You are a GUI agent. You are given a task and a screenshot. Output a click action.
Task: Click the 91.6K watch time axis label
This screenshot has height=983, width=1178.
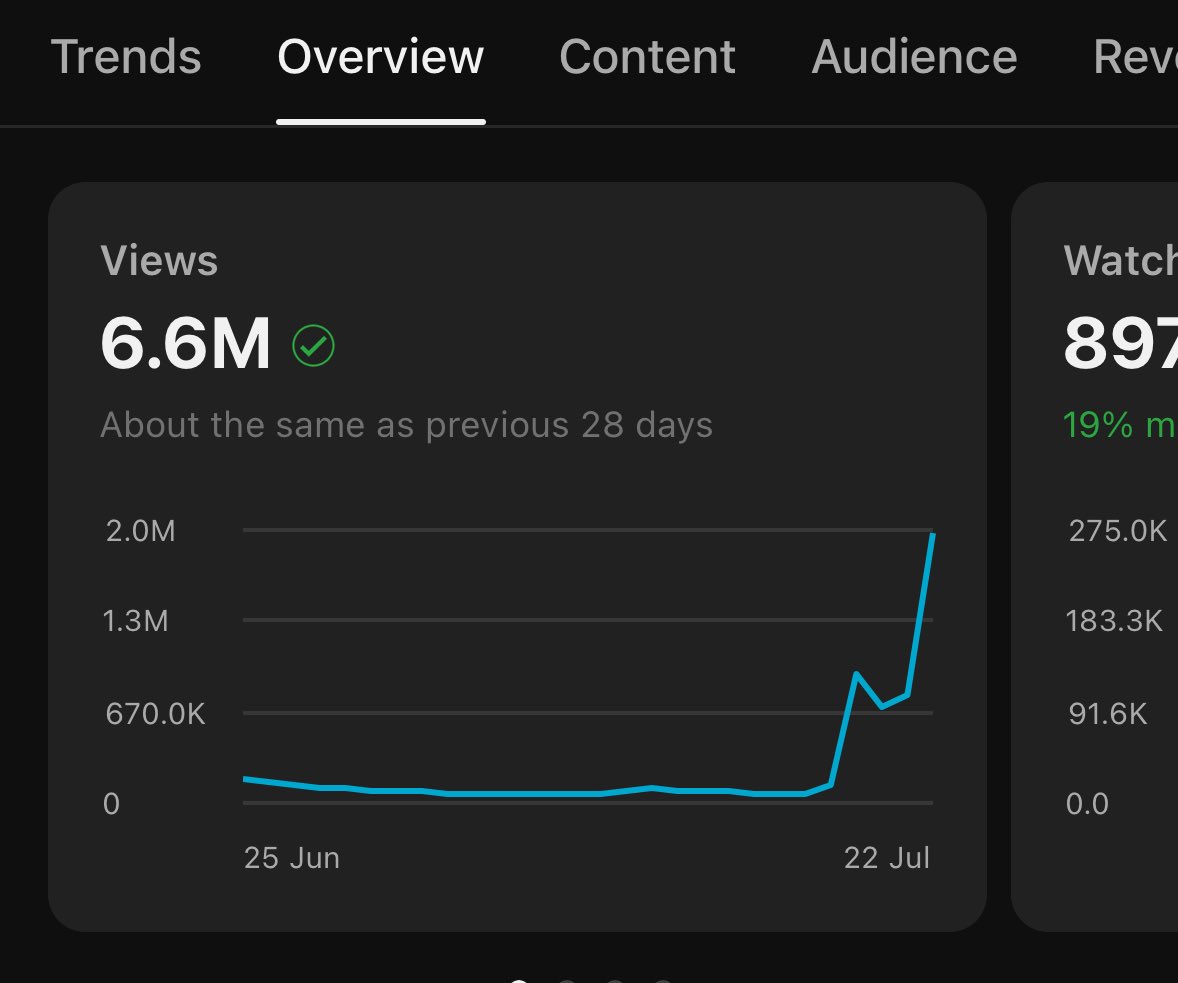[1108, 713]
